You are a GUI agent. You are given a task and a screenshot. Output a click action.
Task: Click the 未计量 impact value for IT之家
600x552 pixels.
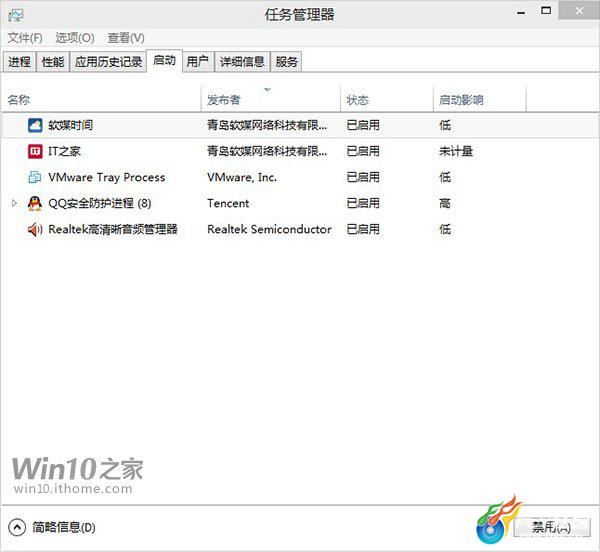tap(456, 151)
